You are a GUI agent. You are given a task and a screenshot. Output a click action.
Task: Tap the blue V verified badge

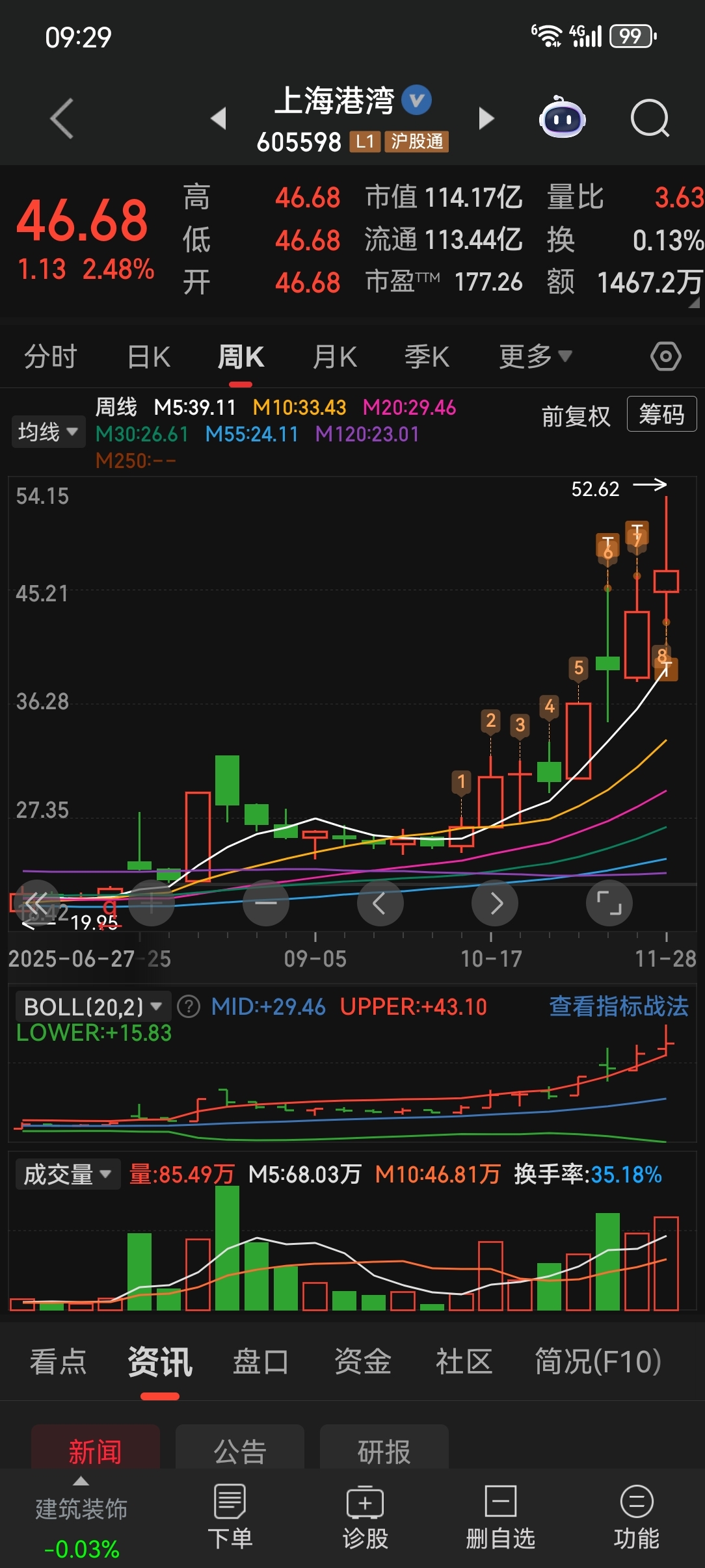(x=417, y=100)
